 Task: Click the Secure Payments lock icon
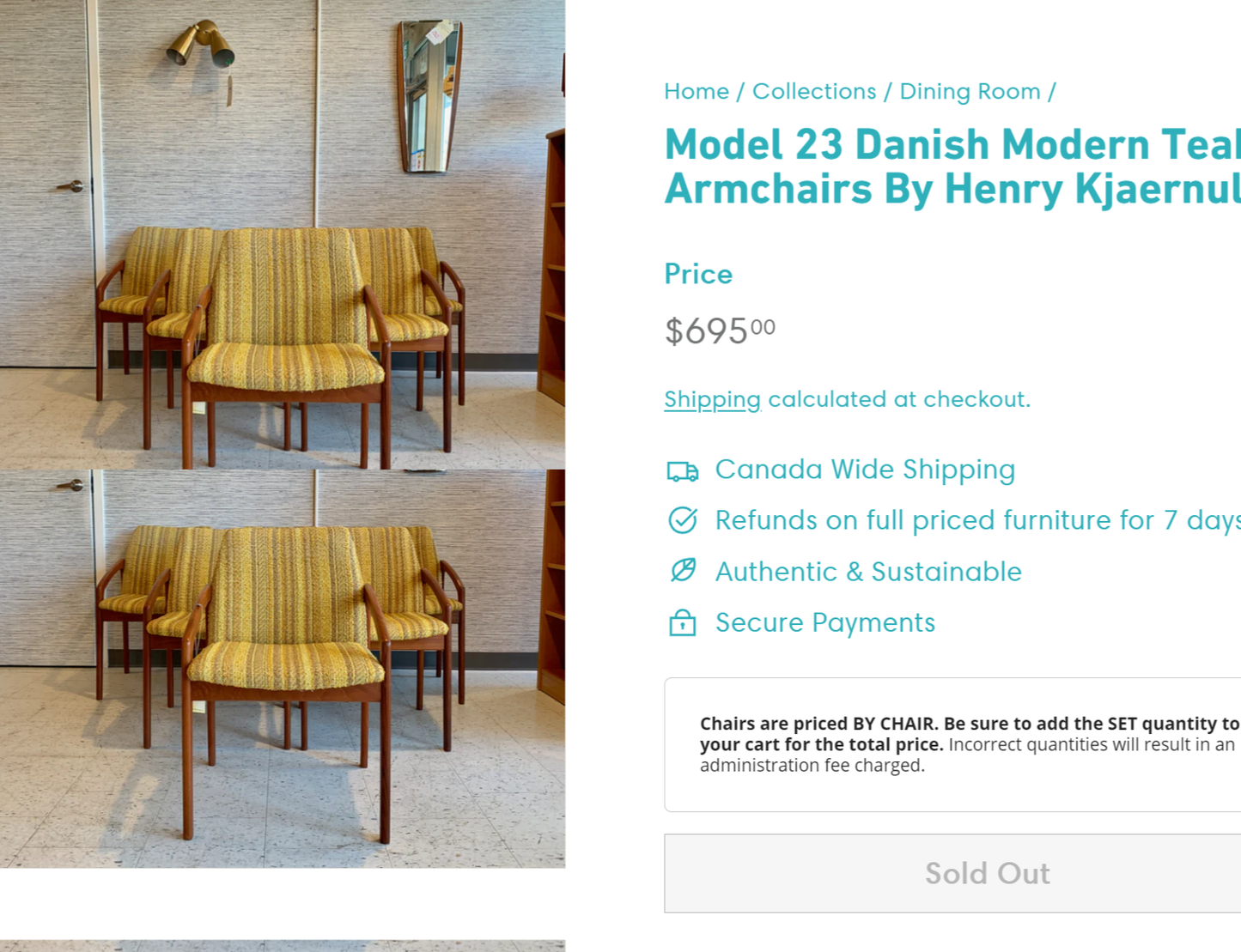(683, 622)
